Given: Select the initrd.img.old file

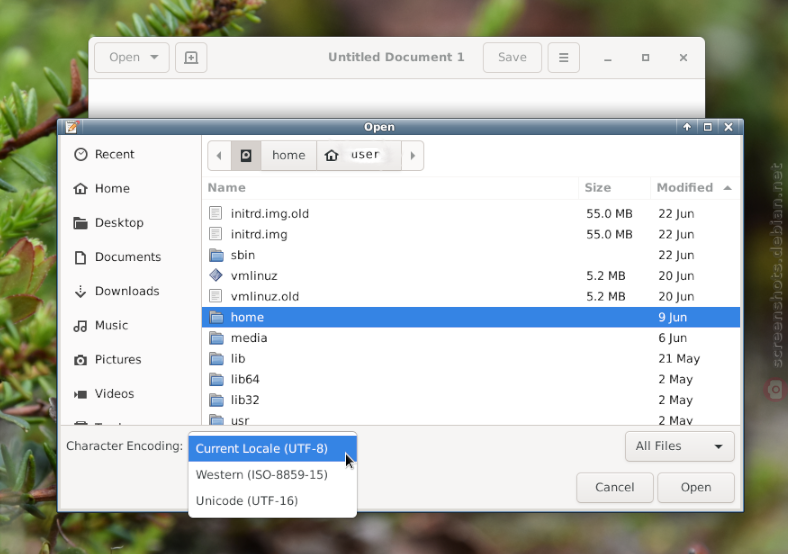Looking at the screenshot, I should [x=471, y=214].
